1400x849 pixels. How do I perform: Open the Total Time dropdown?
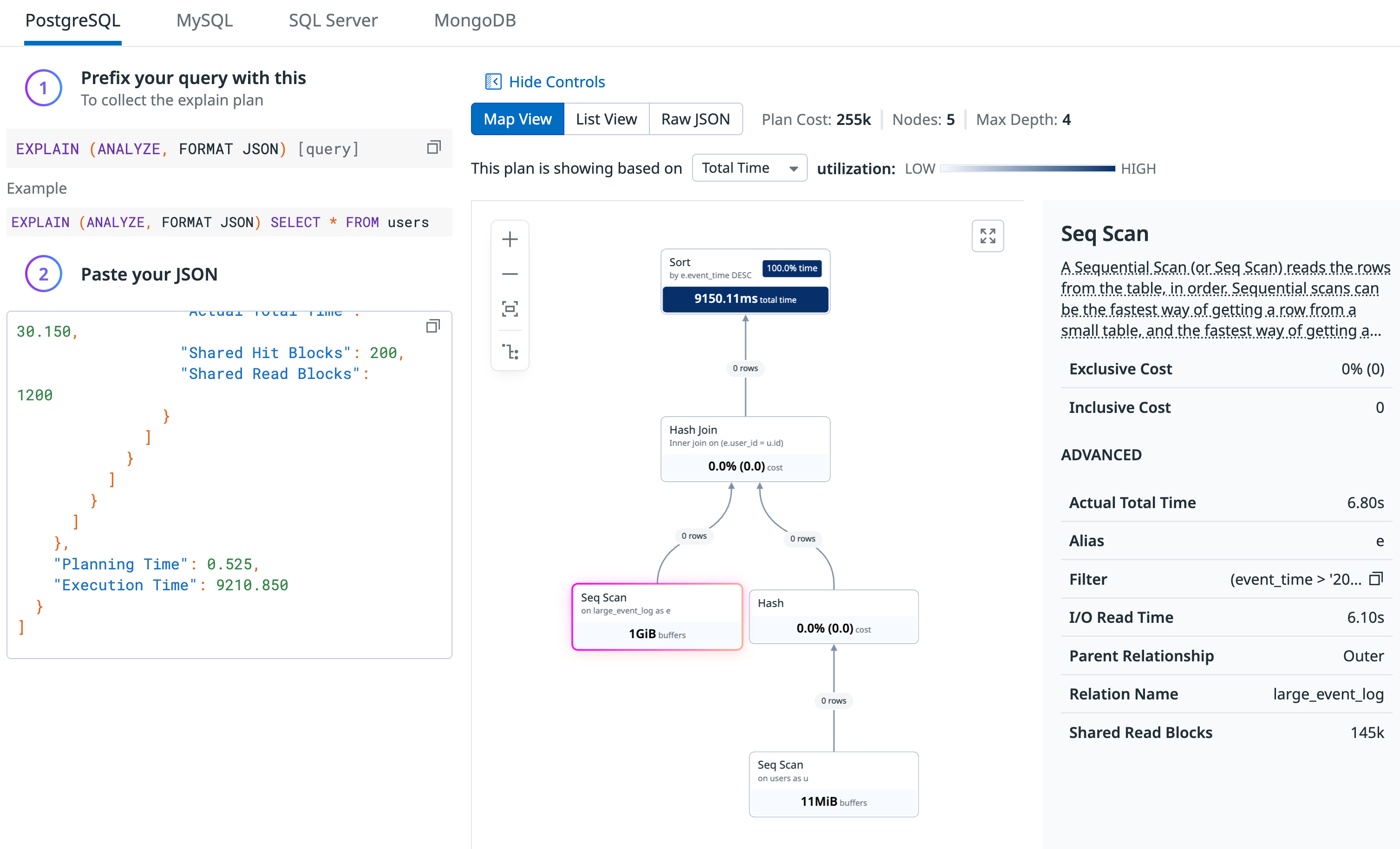[x=749, y=167]
